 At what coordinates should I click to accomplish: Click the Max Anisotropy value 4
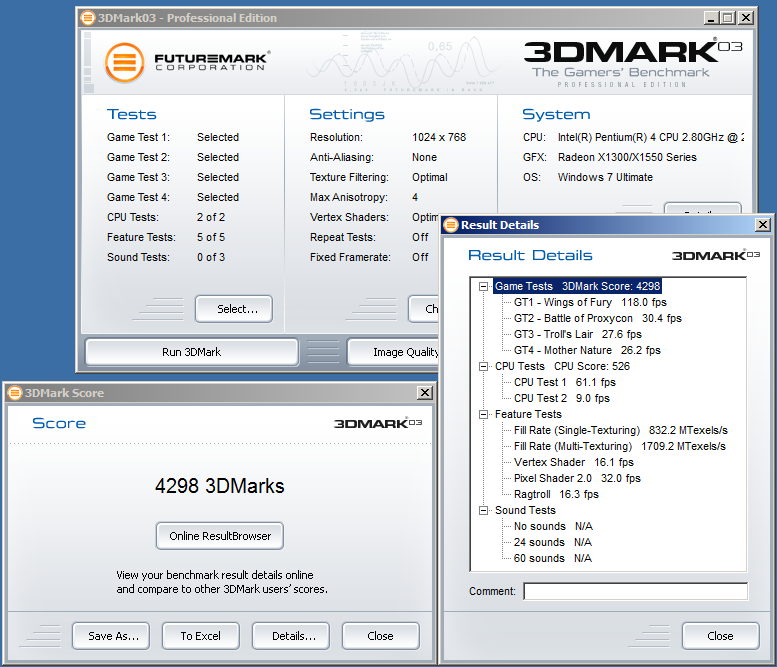pyautogui.click(x=415, y=197)
